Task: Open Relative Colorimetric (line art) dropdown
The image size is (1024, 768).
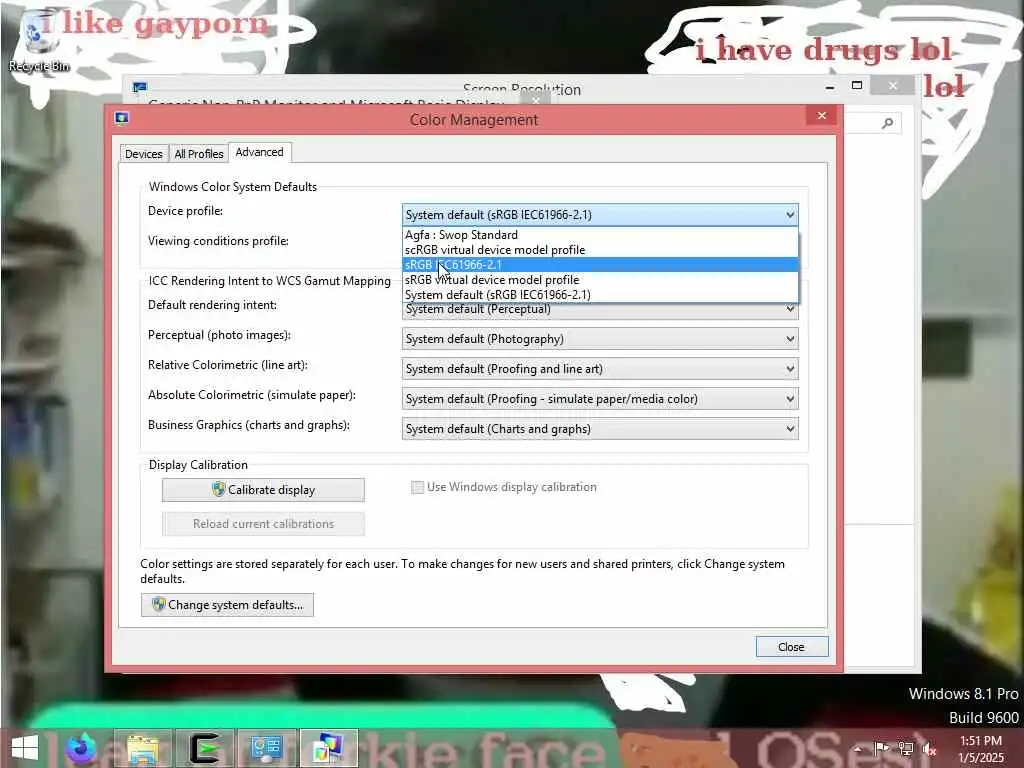Action: [x=600, y=369]
